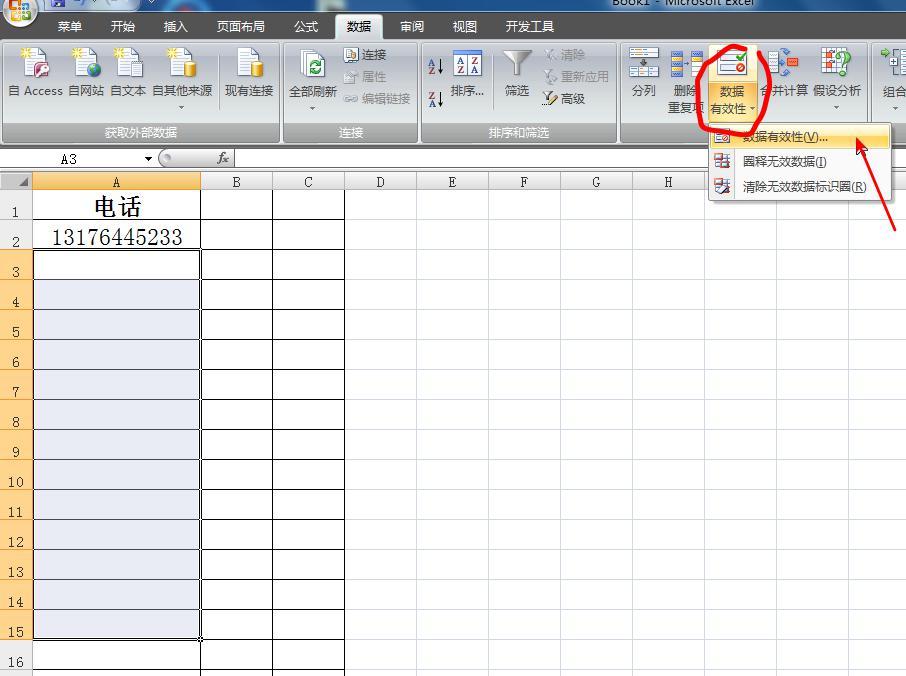Select 圈释无效数据(I) menu entry
The height and width of the screenshot is (676, 906).
pos(800,161)
